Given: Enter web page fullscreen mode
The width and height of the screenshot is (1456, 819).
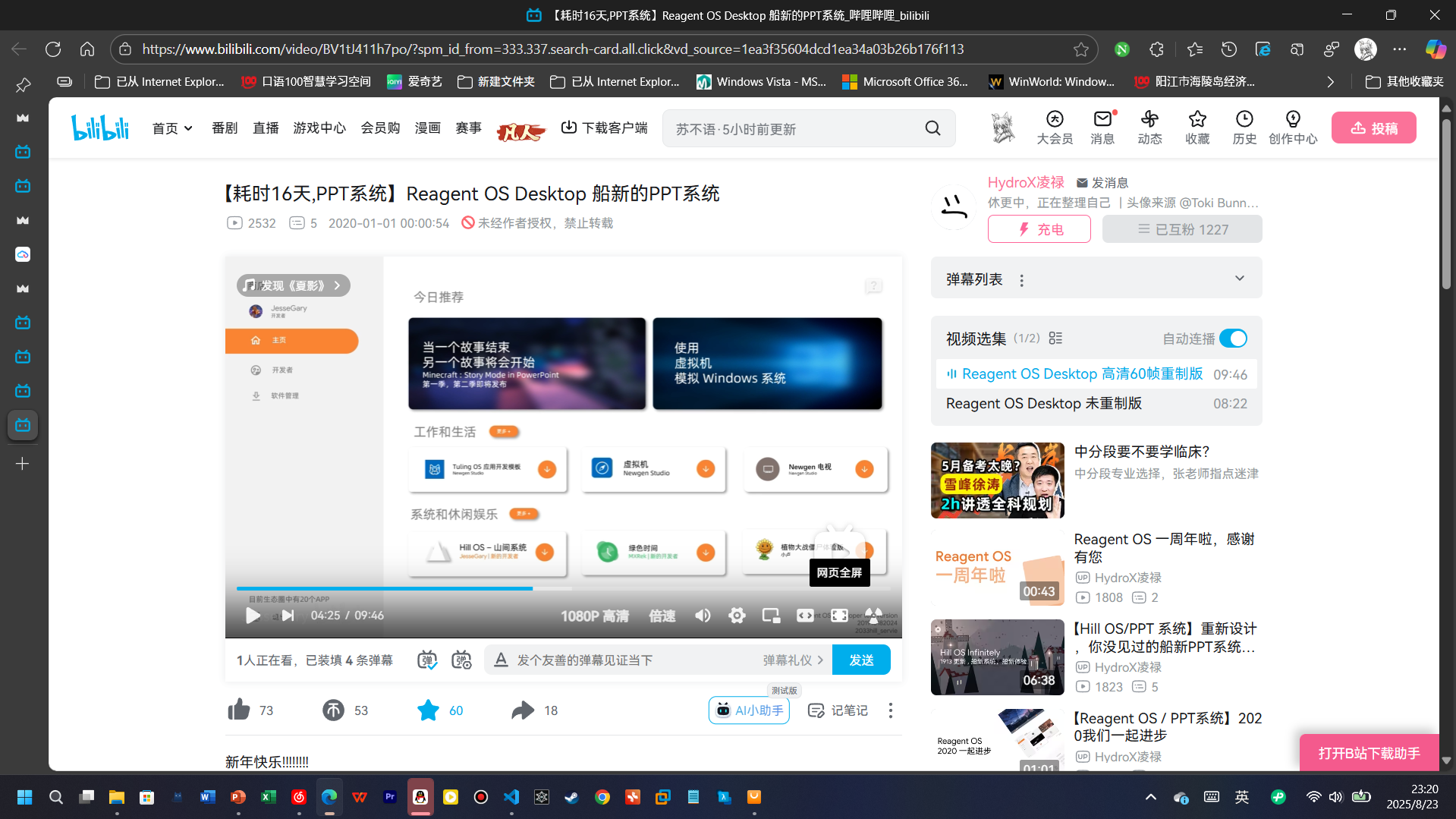Looking at the screenshot, I should tap(839, 616).
